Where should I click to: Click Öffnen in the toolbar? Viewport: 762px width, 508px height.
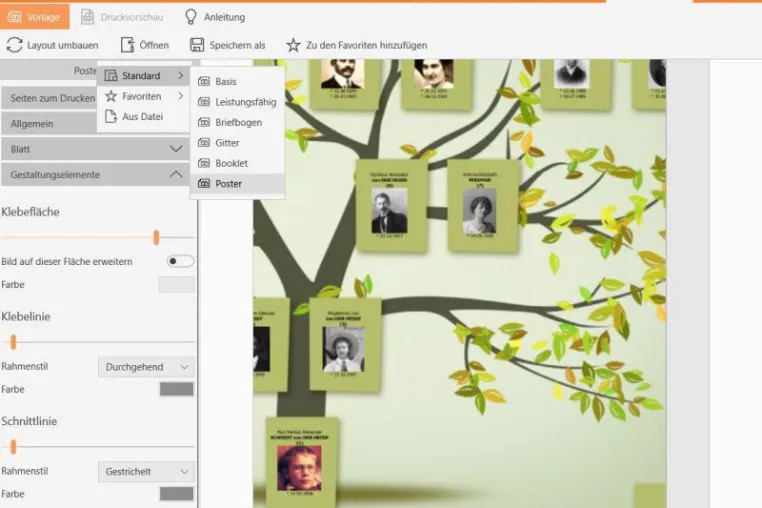coord(145,45)
